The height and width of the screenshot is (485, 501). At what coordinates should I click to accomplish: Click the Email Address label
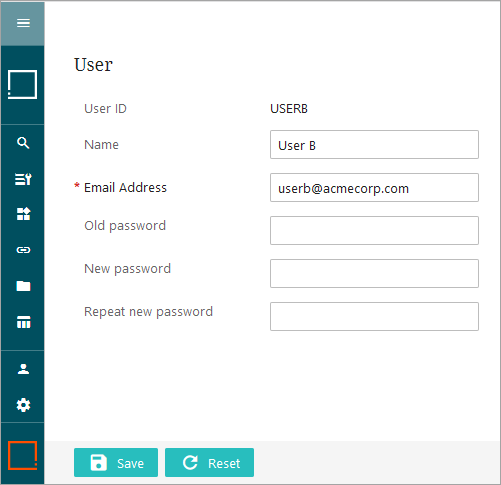[x=125, y=188]
